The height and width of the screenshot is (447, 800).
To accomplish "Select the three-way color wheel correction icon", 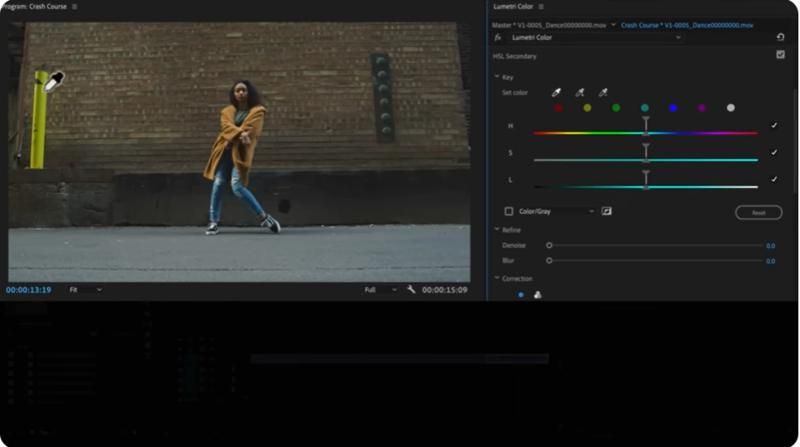I will pyautogui.click(x=537, y=294).
